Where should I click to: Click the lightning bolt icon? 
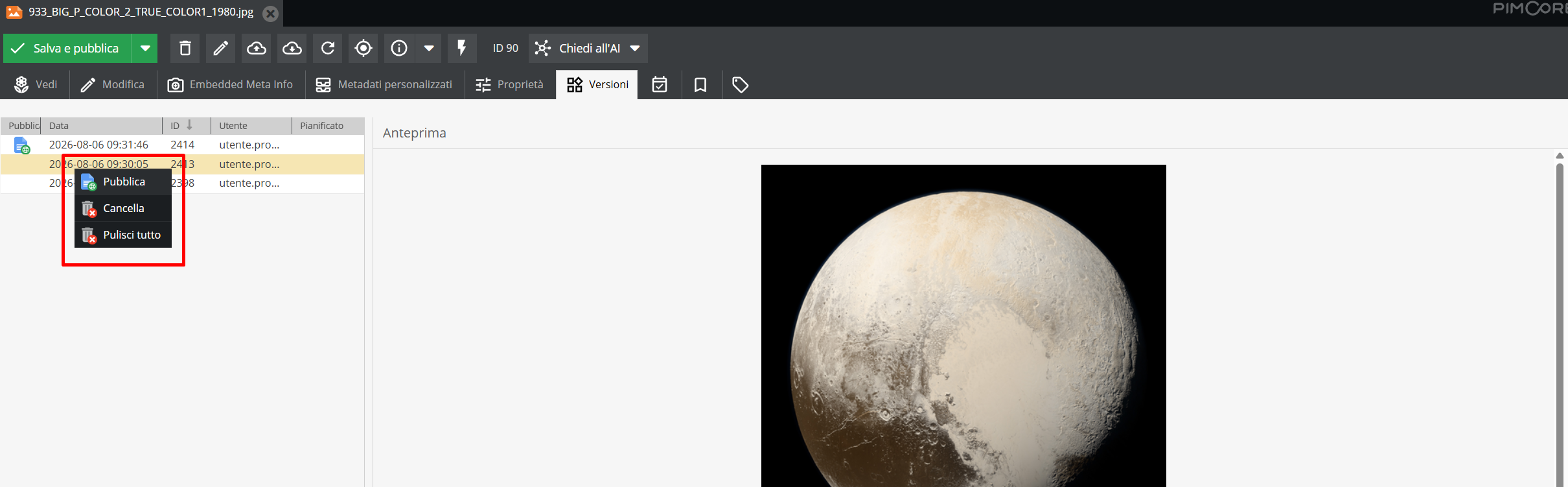click(x=462, y=48)
